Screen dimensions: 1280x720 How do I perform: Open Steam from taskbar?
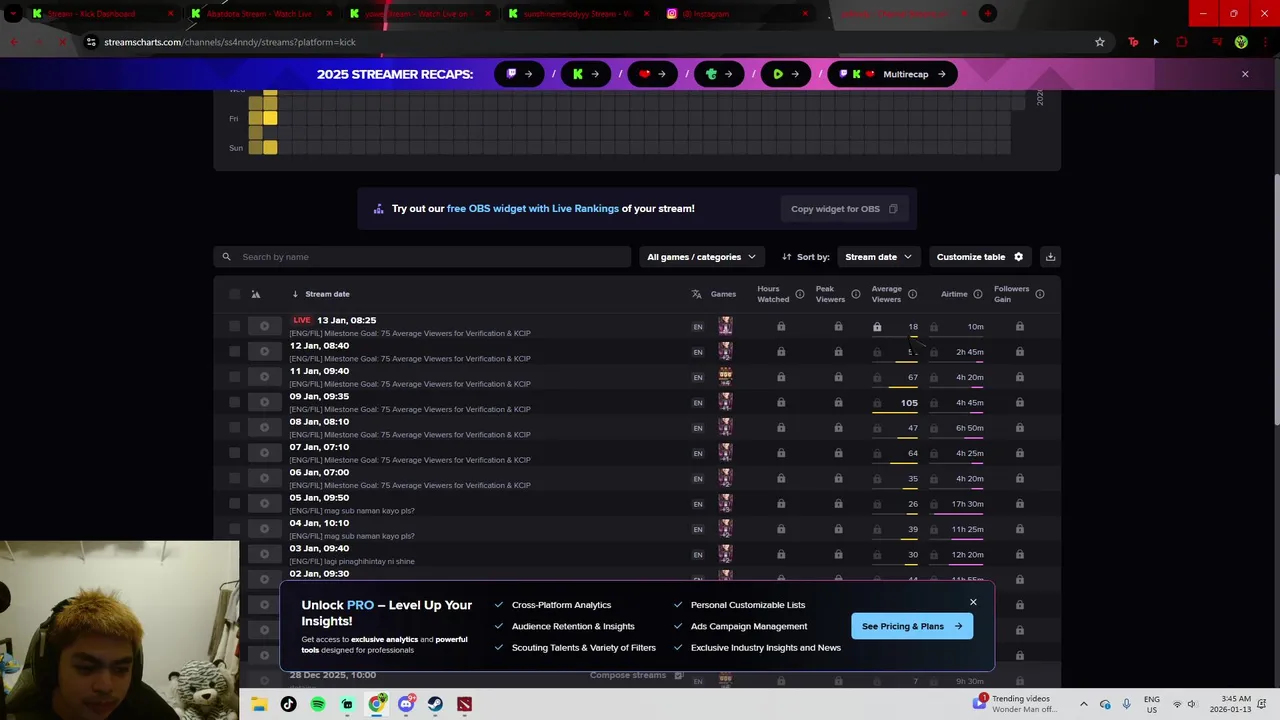coord(435,704)
